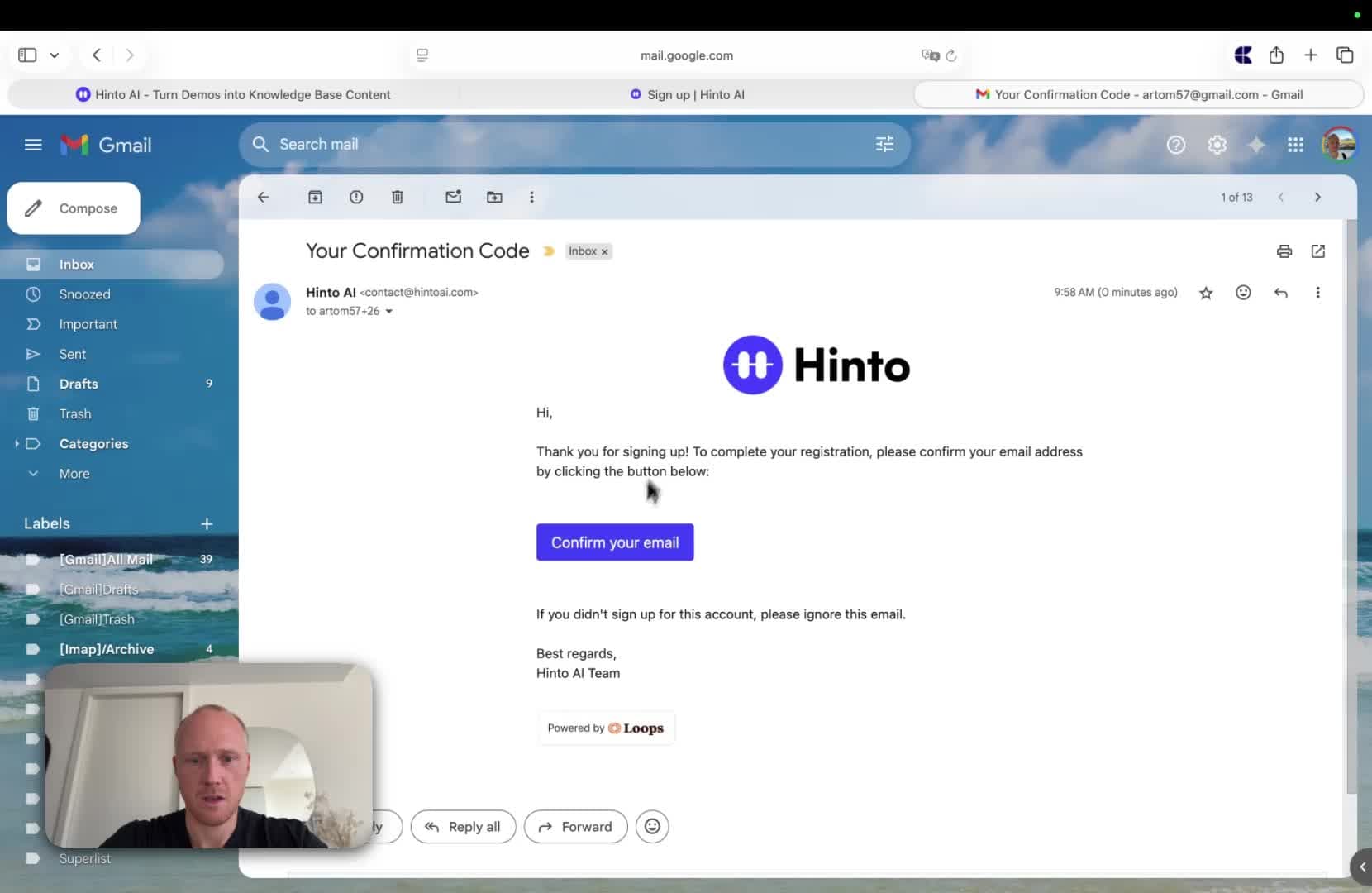The image size is (1372, 893).
Task: Open Safari tab group dropdown
Action: coord(55,55)
